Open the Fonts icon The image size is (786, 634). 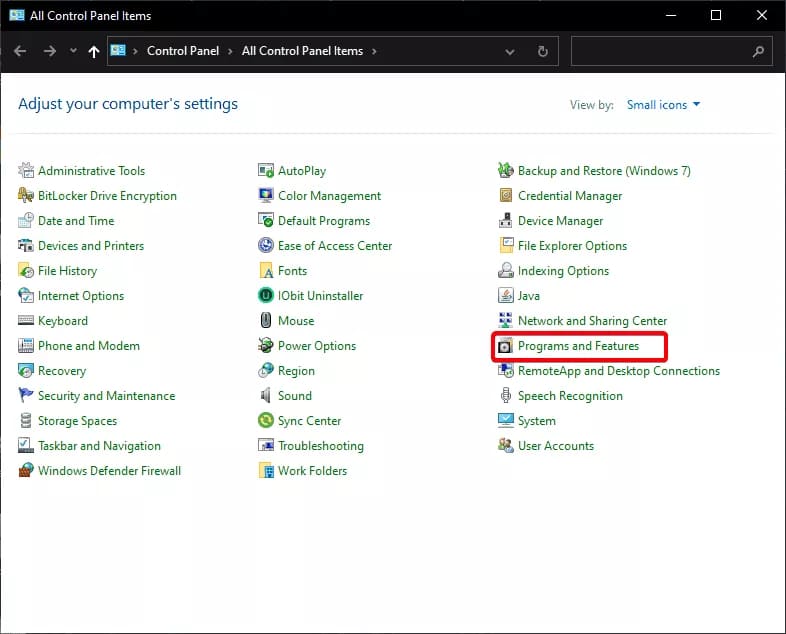click(x=266, y=271)
